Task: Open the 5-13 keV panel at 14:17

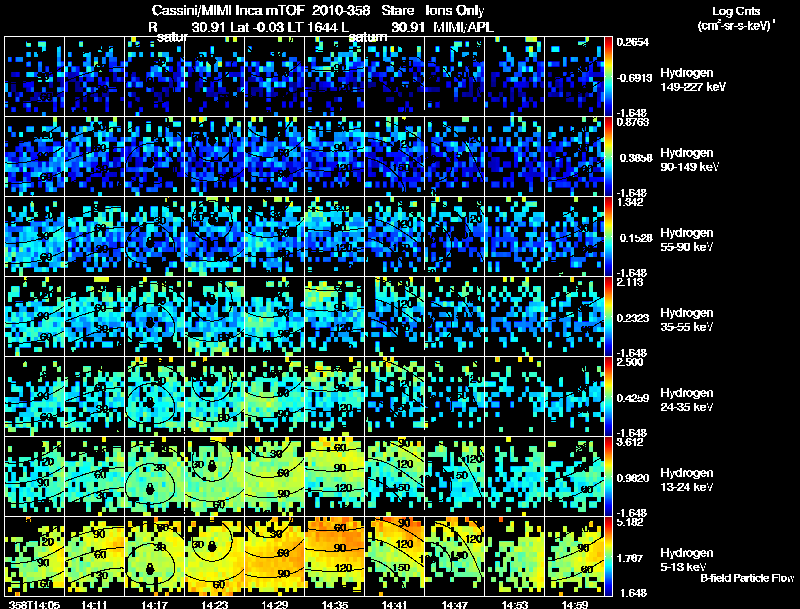Action: pos(155,556)
